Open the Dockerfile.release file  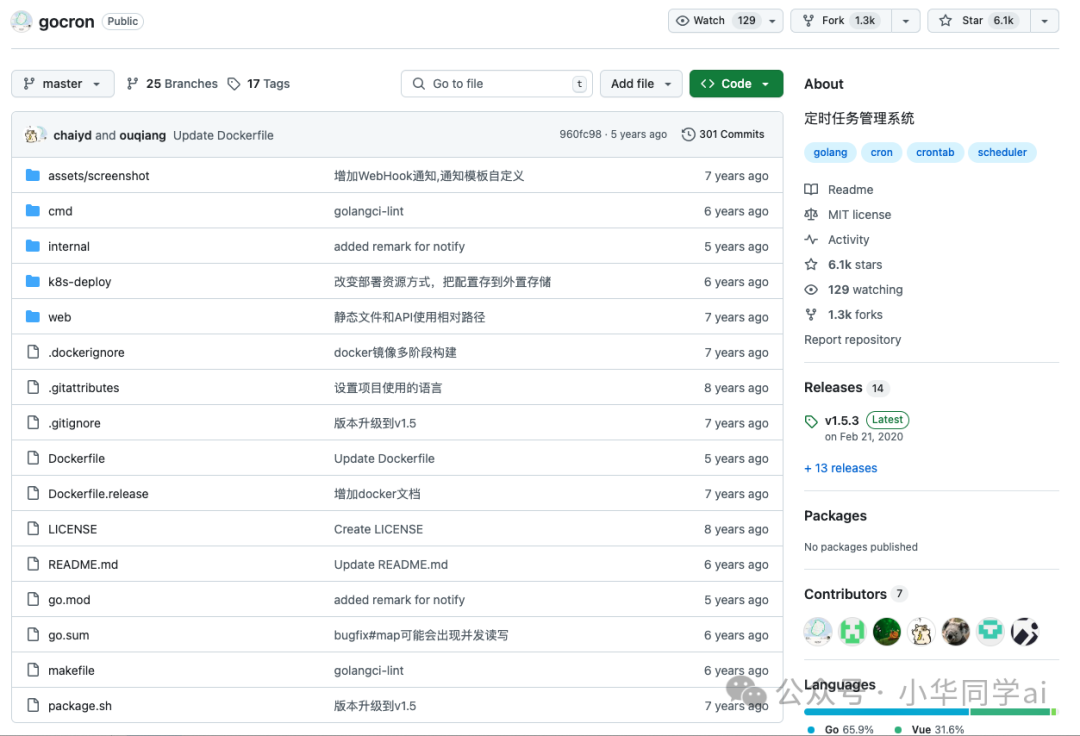pyautogui.click(x=98, y=494)
